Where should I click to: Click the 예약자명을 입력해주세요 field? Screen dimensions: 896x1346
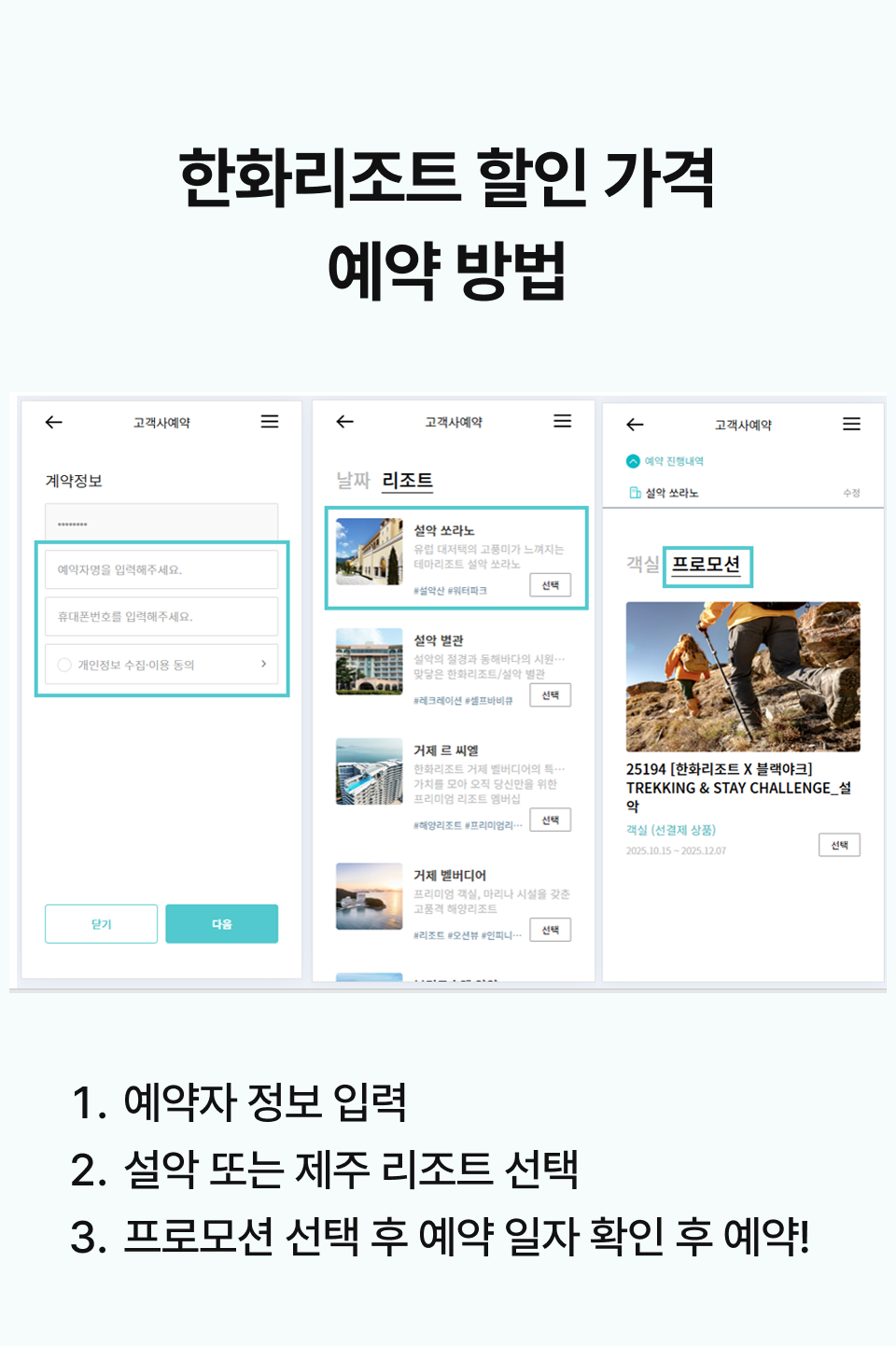[x=161, y=569]
